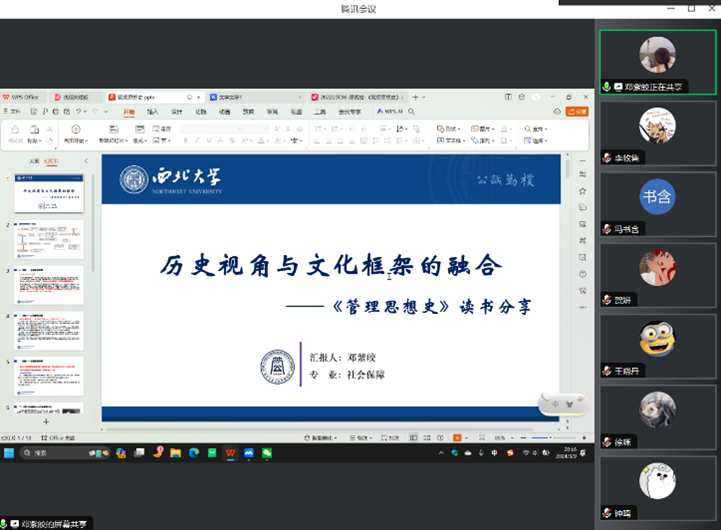The width and height of the screenshot is (721, 530).
Task: Open Microsoft Edge from the taskbar
Action: point(193,453)
